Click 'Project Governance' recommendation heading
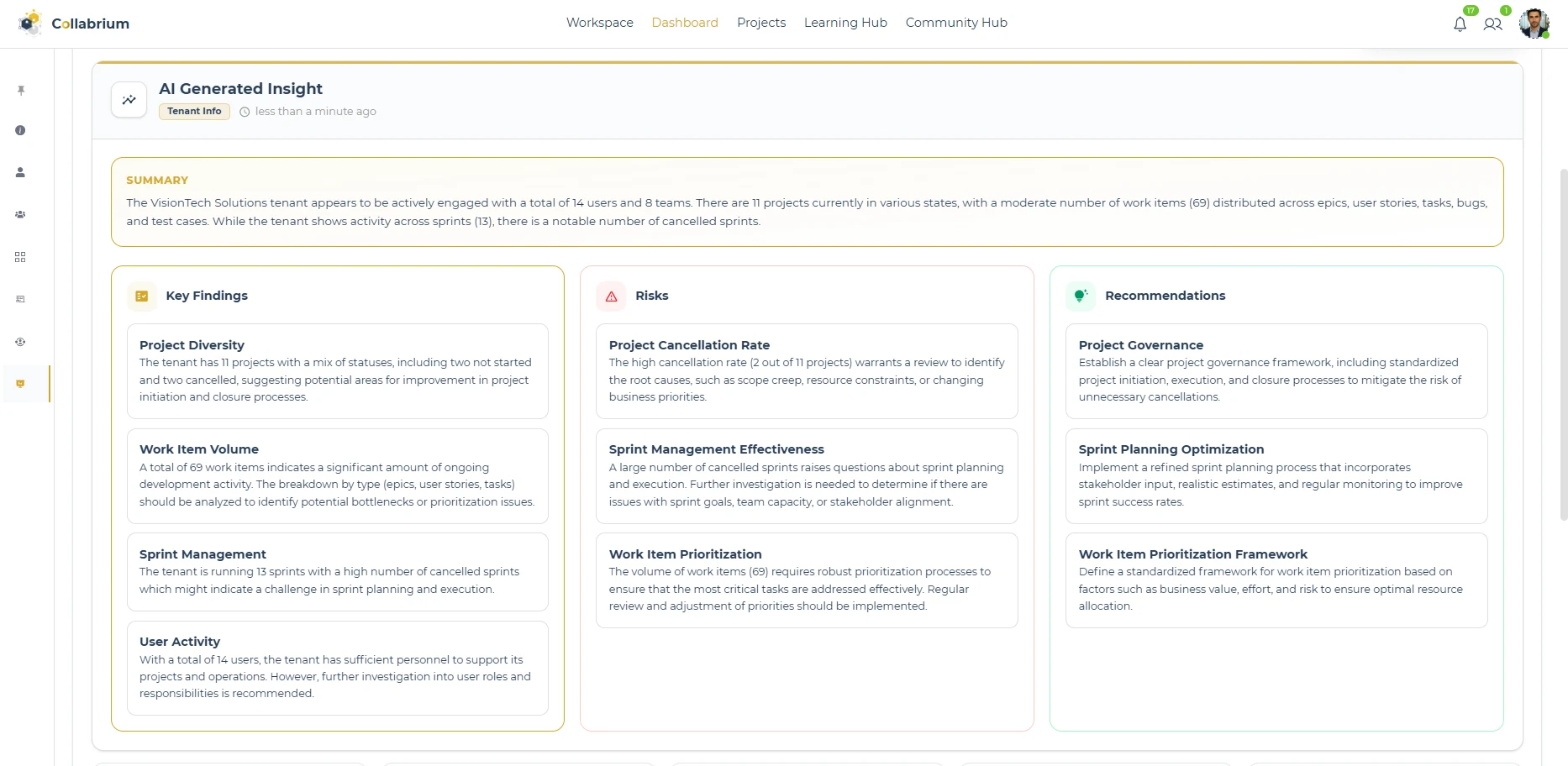This screenshot has width=1568, height=766. point(1141,345)
